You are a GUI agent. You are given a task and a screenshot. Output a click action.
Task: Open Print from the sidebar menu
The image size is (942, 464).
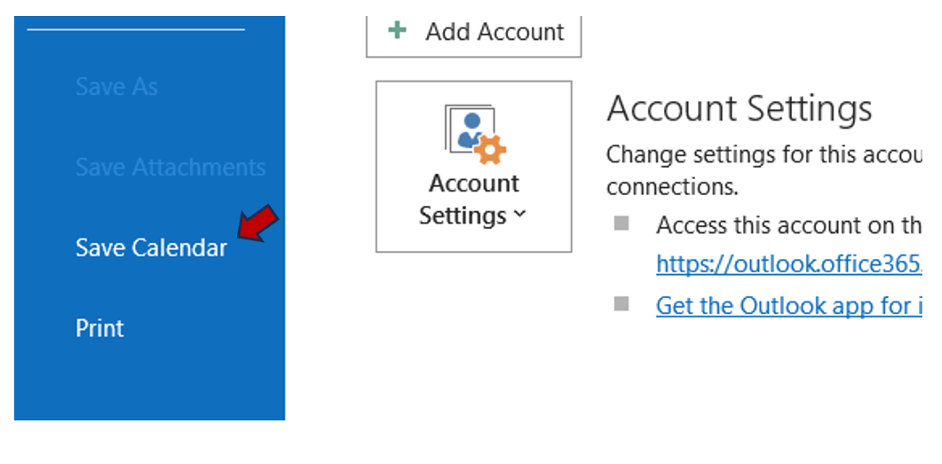(100, 328)
